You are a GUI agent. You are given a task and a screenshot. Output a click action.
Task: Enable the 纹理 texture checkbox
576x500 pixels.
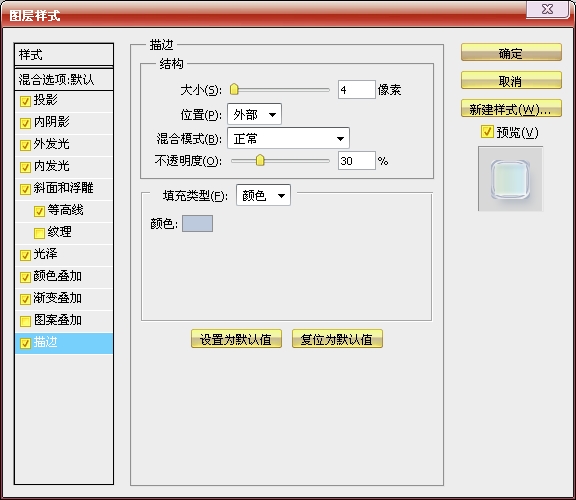tap(39, 233)
